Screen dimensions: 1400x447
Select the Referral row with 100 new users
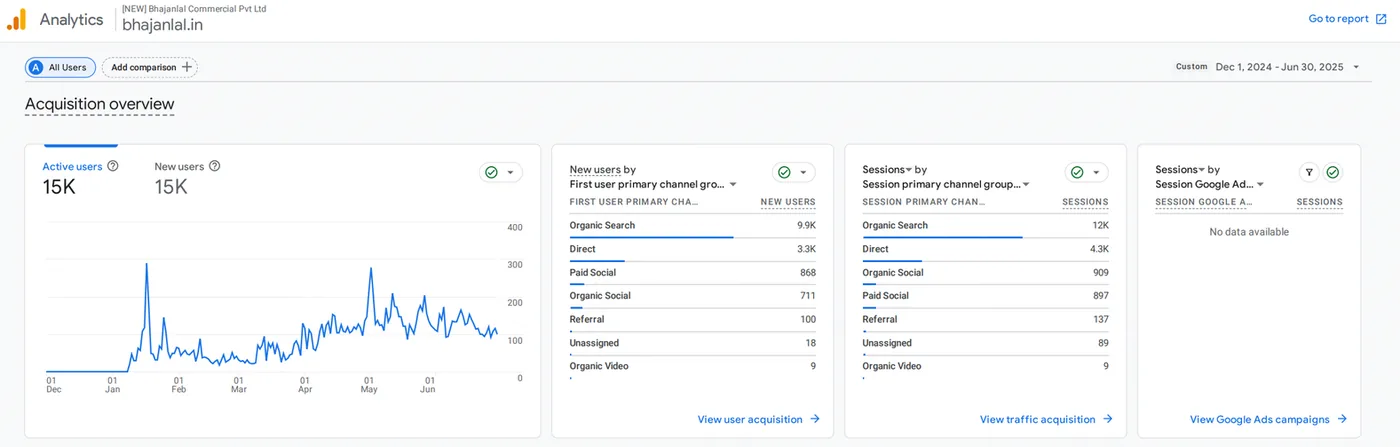click(x=693, y=320)
